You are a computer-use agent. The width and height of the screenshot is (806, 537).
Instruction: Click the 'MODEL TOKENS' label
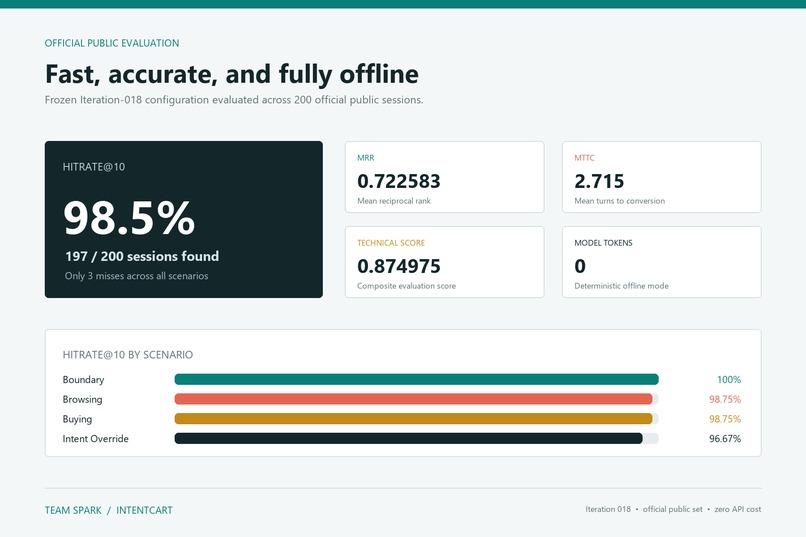click(603, 243)
